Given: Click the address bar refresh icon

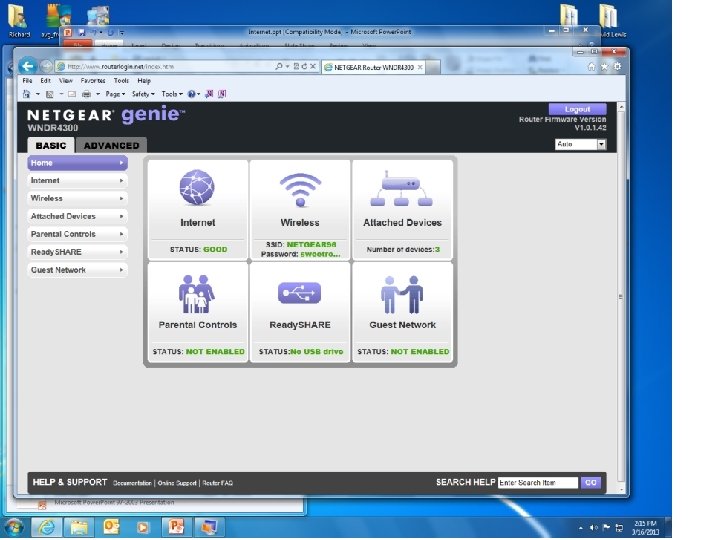Looking at the screenshot, I should (304, 67).
